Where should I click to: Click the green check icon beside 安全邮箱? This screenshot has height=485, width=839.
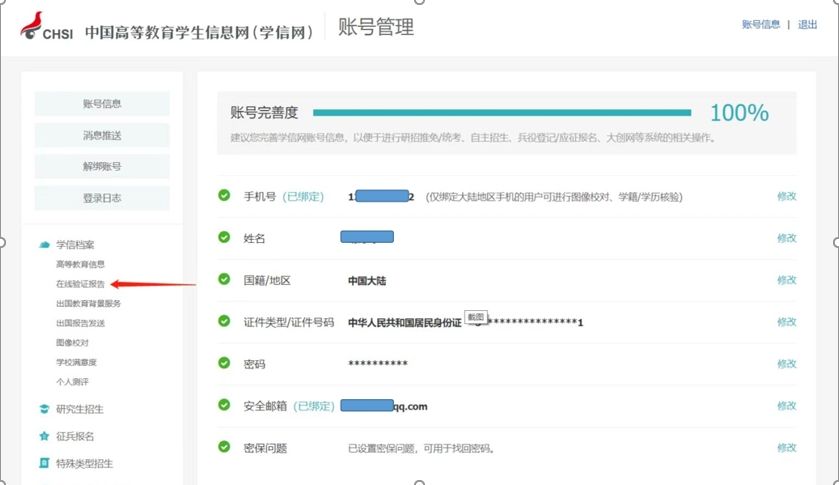click(x=224, y=405)
